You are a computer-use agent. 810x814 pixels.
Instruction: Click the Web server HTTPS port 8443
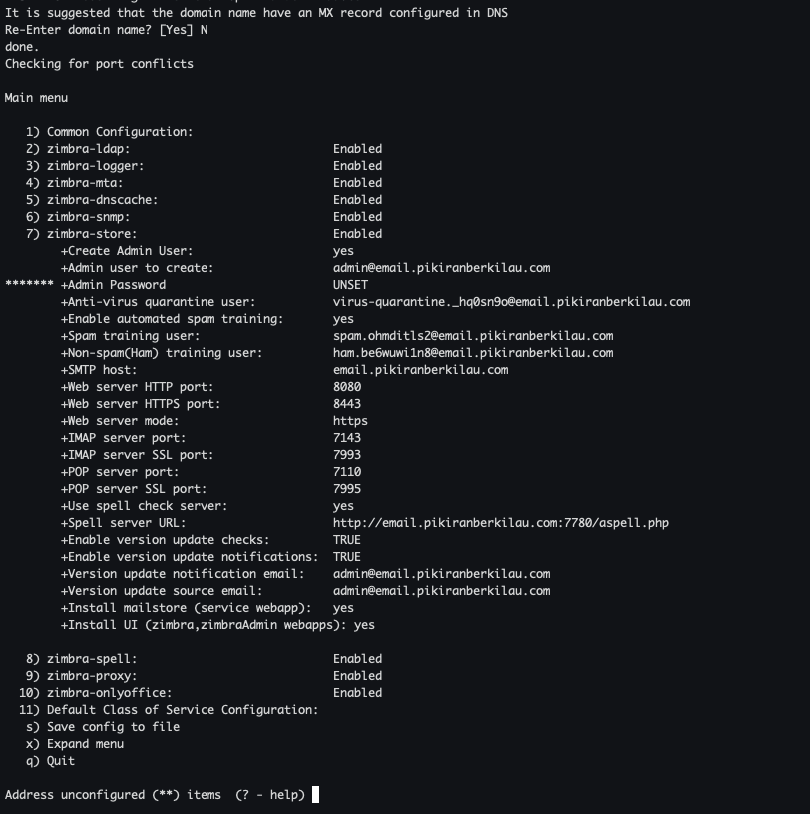(x=347, y=404)
